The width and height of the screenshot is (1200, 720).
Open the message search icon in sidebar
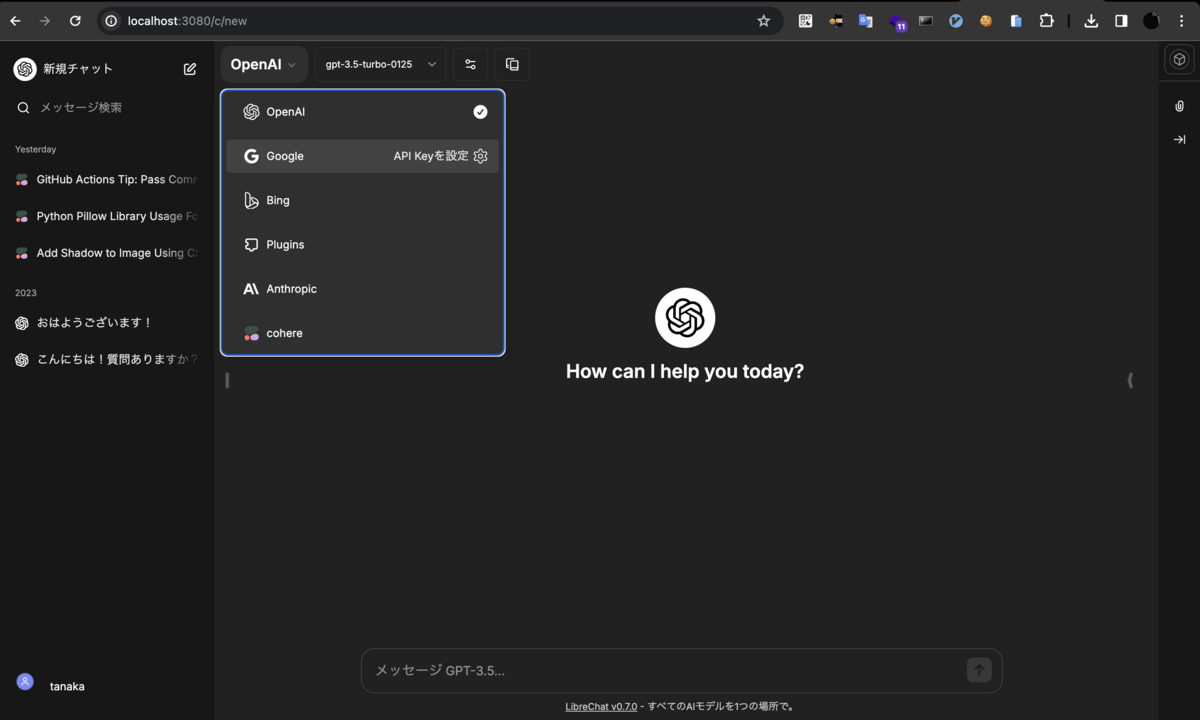point(23,106)
